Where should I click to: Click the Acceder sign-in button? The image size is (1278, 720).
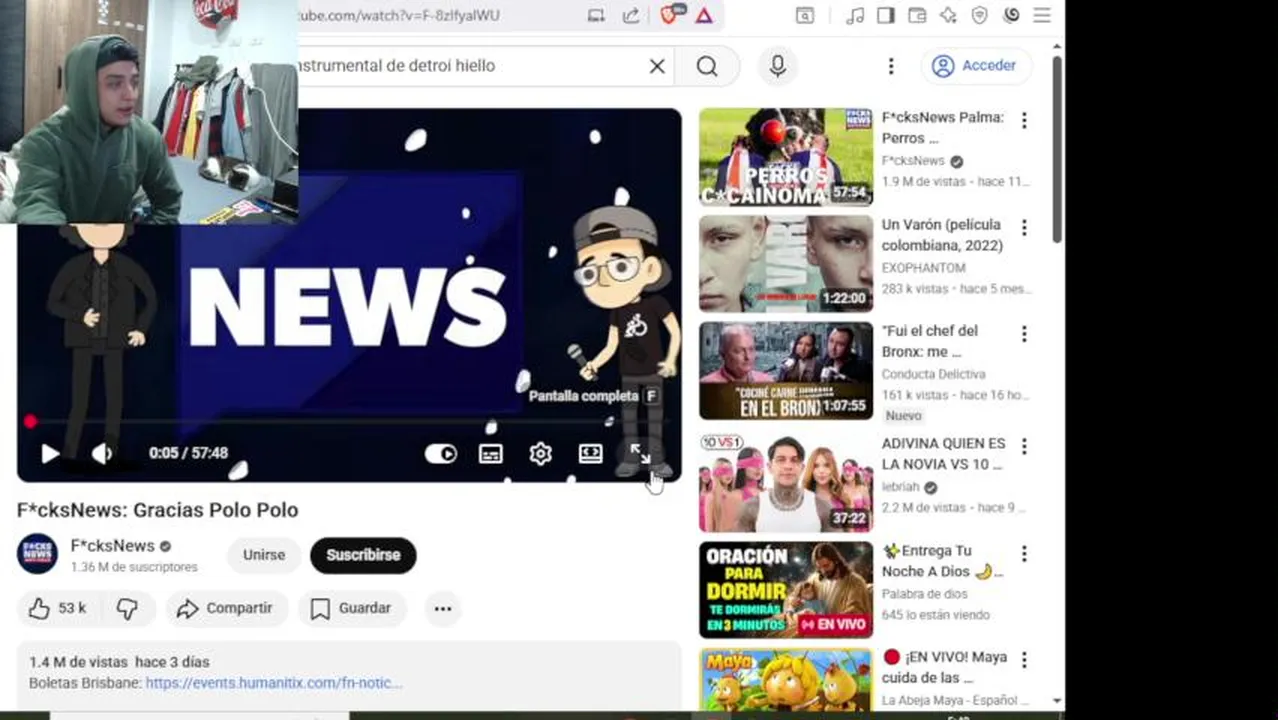click(974, 66)
